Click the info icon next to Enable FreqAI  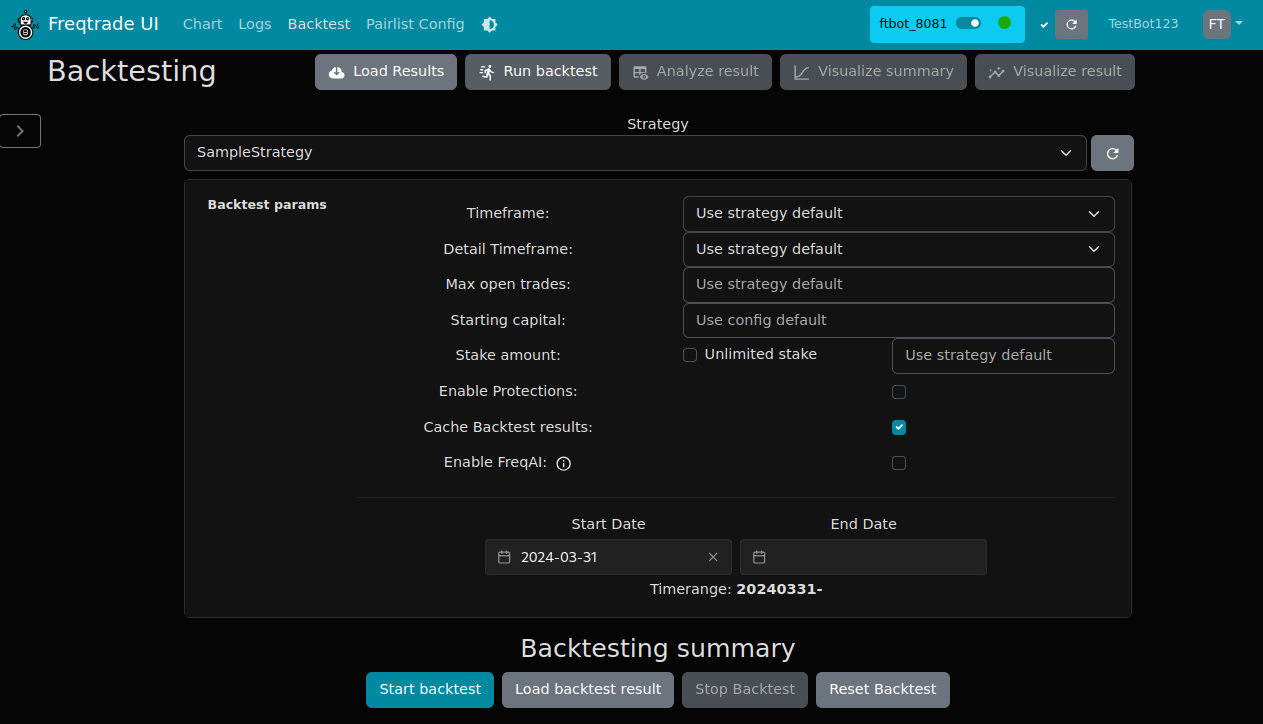(x=563, y=463)
